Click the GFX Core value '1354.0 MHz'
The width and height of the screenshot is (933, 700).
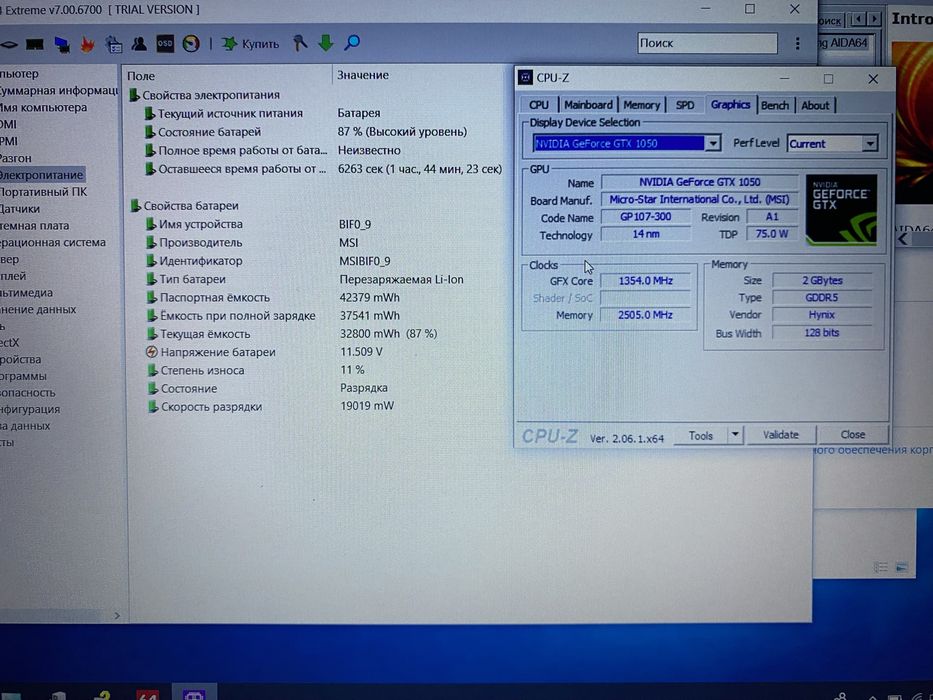pyautogui.click(x=646, y=280)
